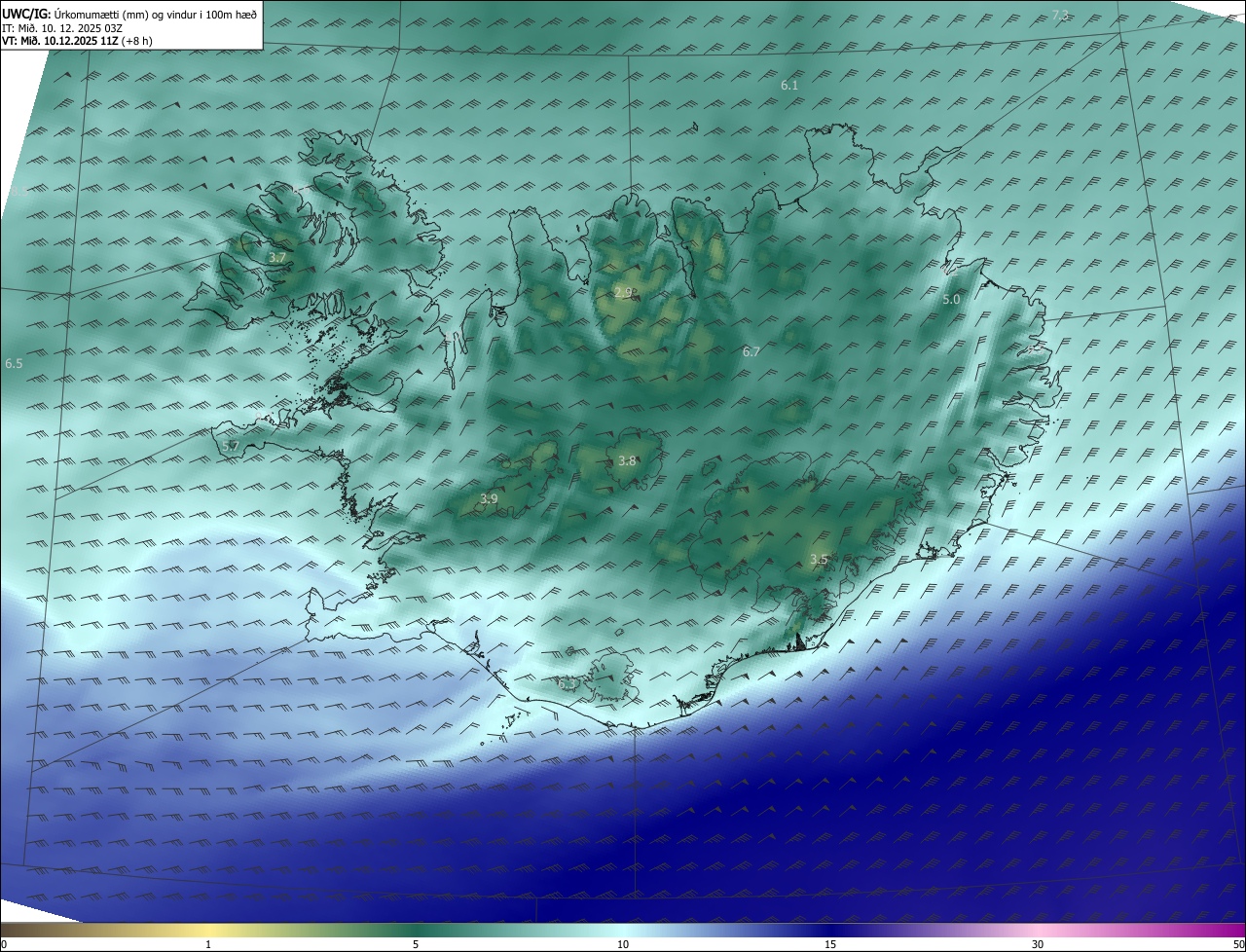Click the 1 tick label on the colour scale
The height and width of the screenshot is (952, 1246).
coord(209,944)
